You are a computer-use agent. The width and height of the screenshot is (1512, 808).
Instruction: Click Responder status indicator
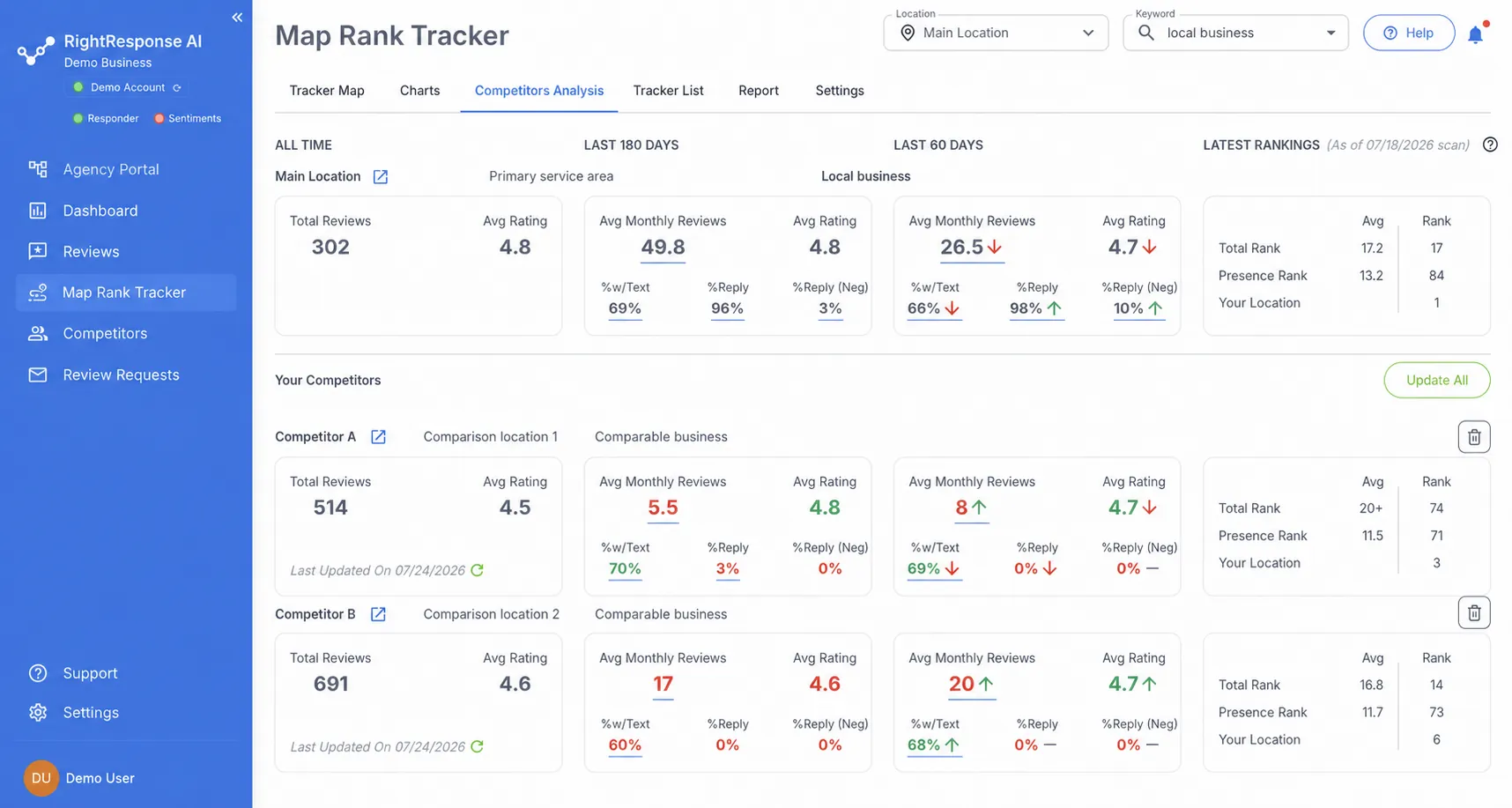tap(106, 118)
